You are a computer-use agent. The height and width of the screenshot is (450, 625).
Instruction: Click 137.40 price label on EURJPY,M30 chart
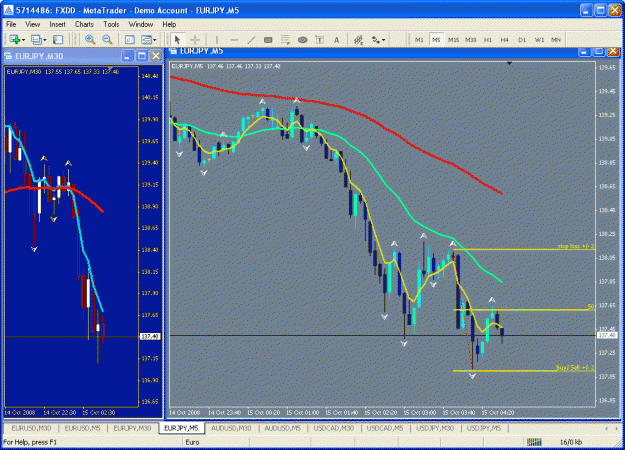click(150, 336)
